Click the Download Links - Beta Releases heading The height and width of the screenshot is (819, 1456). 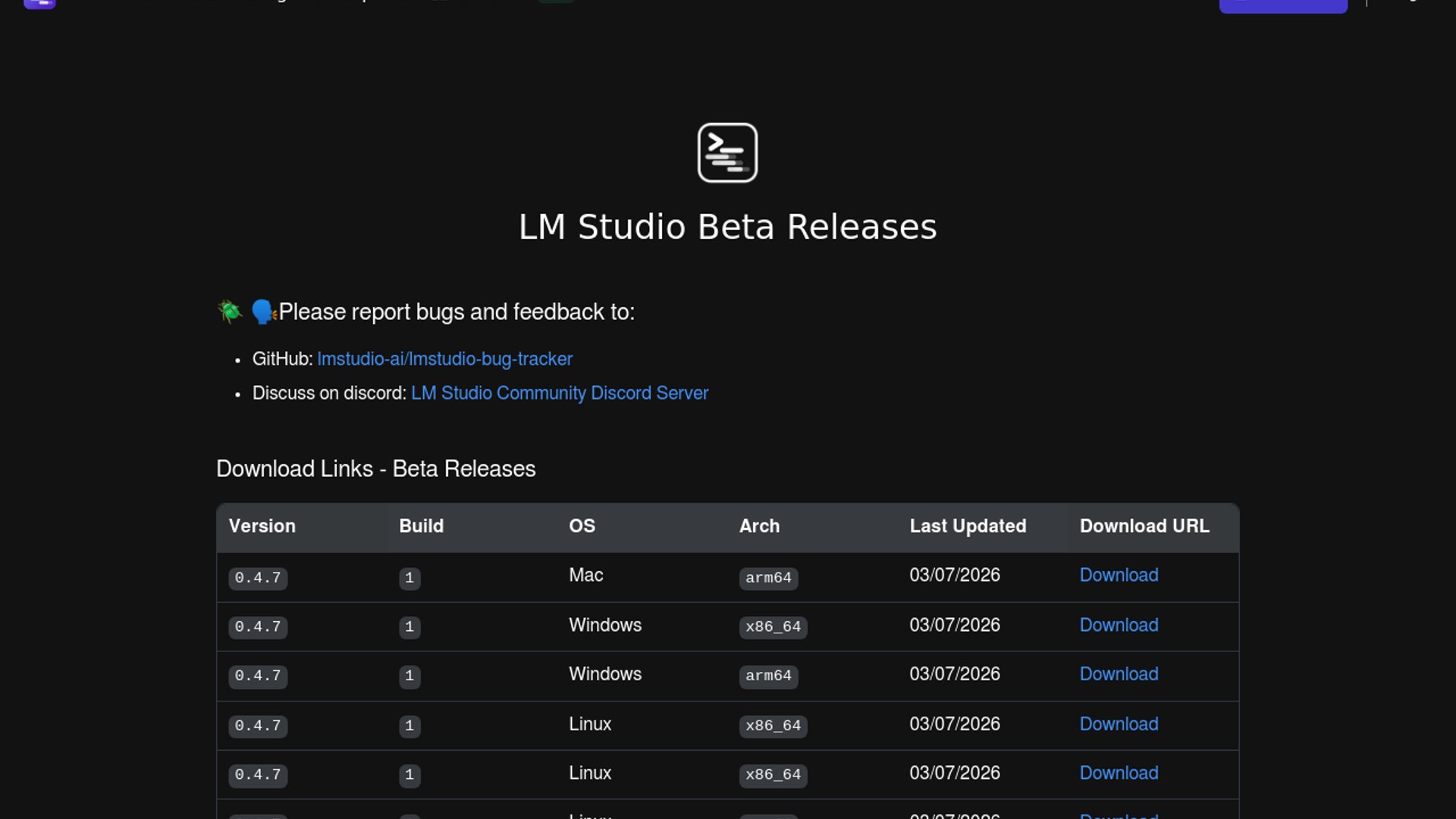(x=375, y=469)
